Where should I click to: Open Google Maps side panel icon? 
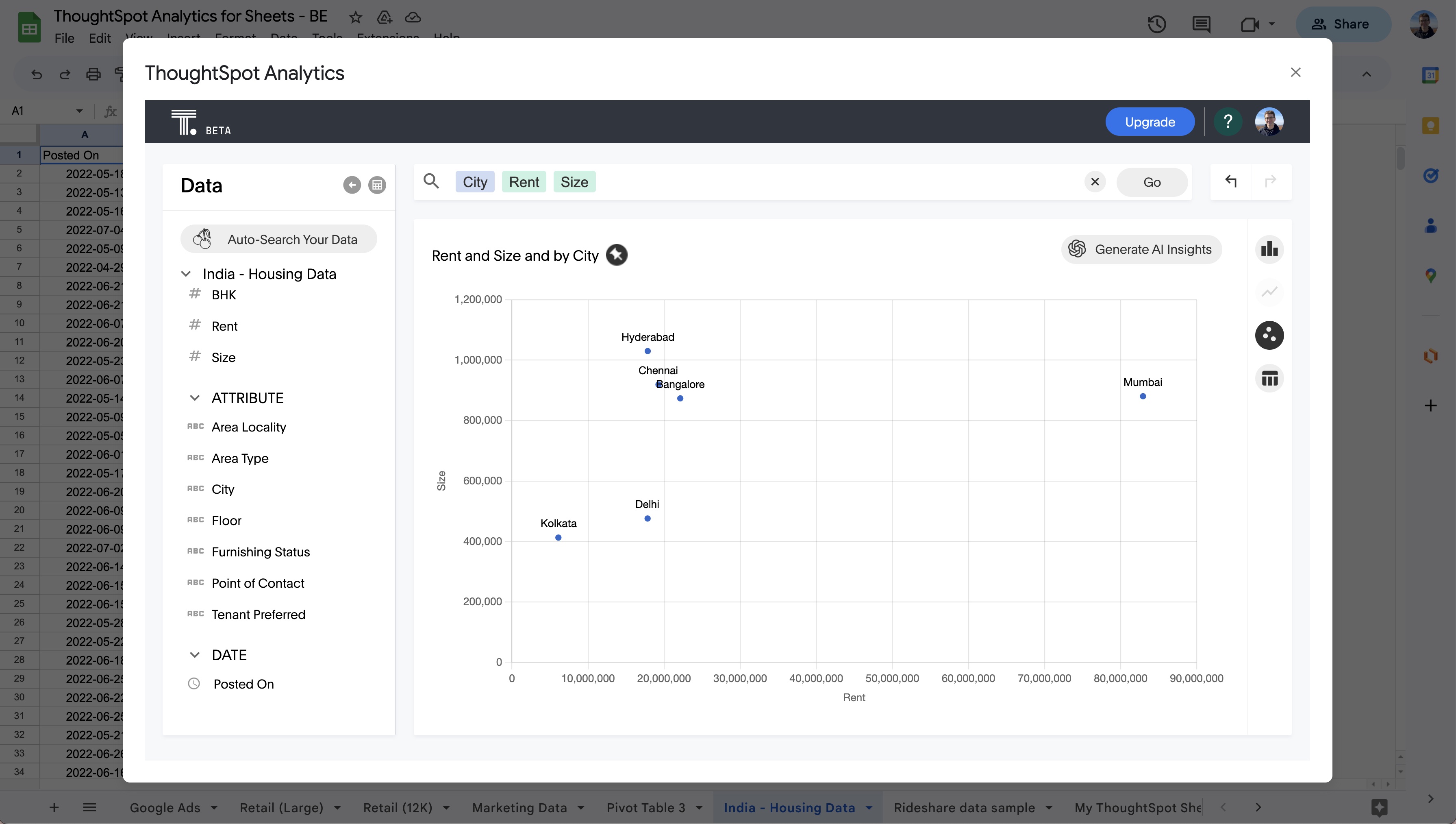[1430, 276]
